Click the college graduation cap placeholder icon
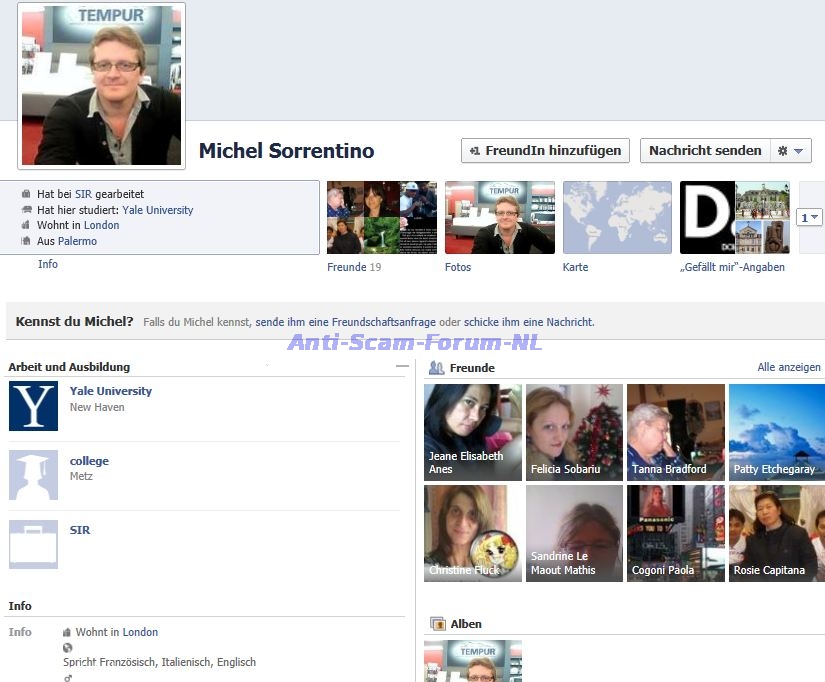Screen dimensions: 825x682 33,475
